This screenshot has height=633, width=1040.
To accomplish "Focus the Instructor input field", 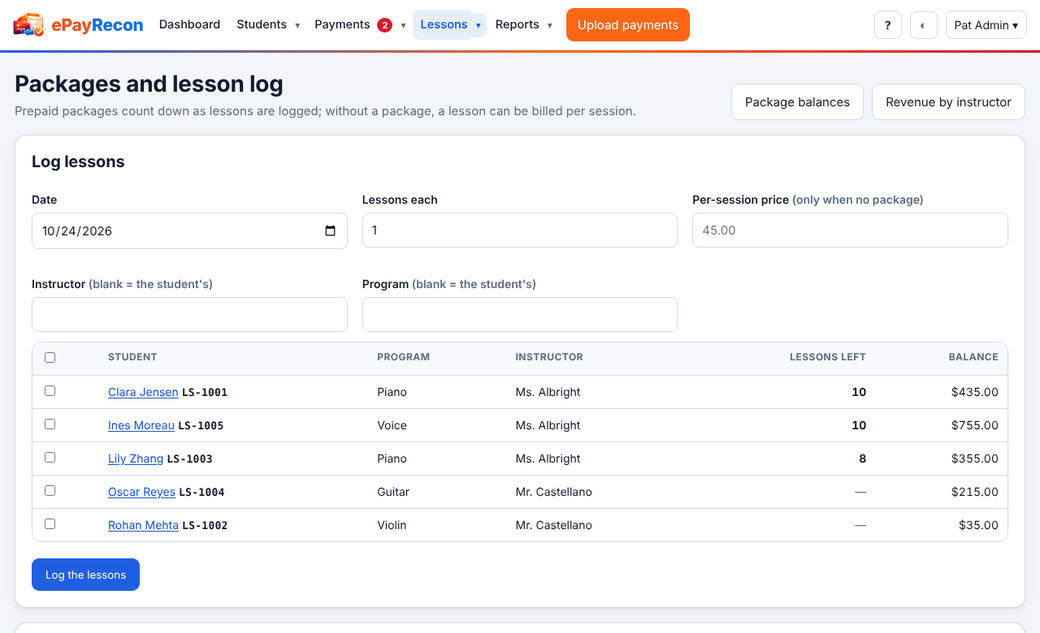I will (190, 315).
